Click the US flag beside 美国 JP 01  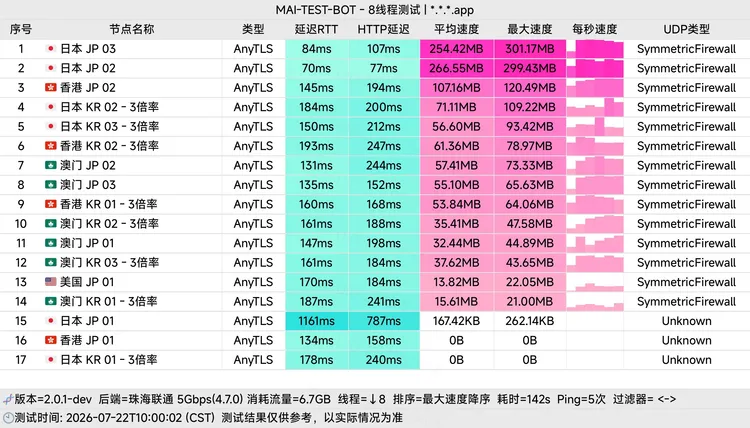click(x=51, y=282)
